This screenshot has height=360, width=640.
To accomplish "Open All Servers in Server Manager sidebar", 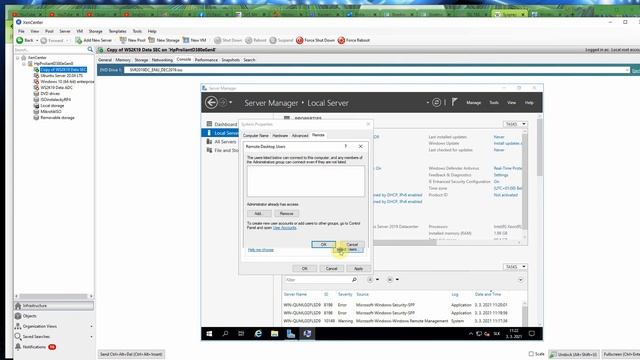I will [225, 142].
